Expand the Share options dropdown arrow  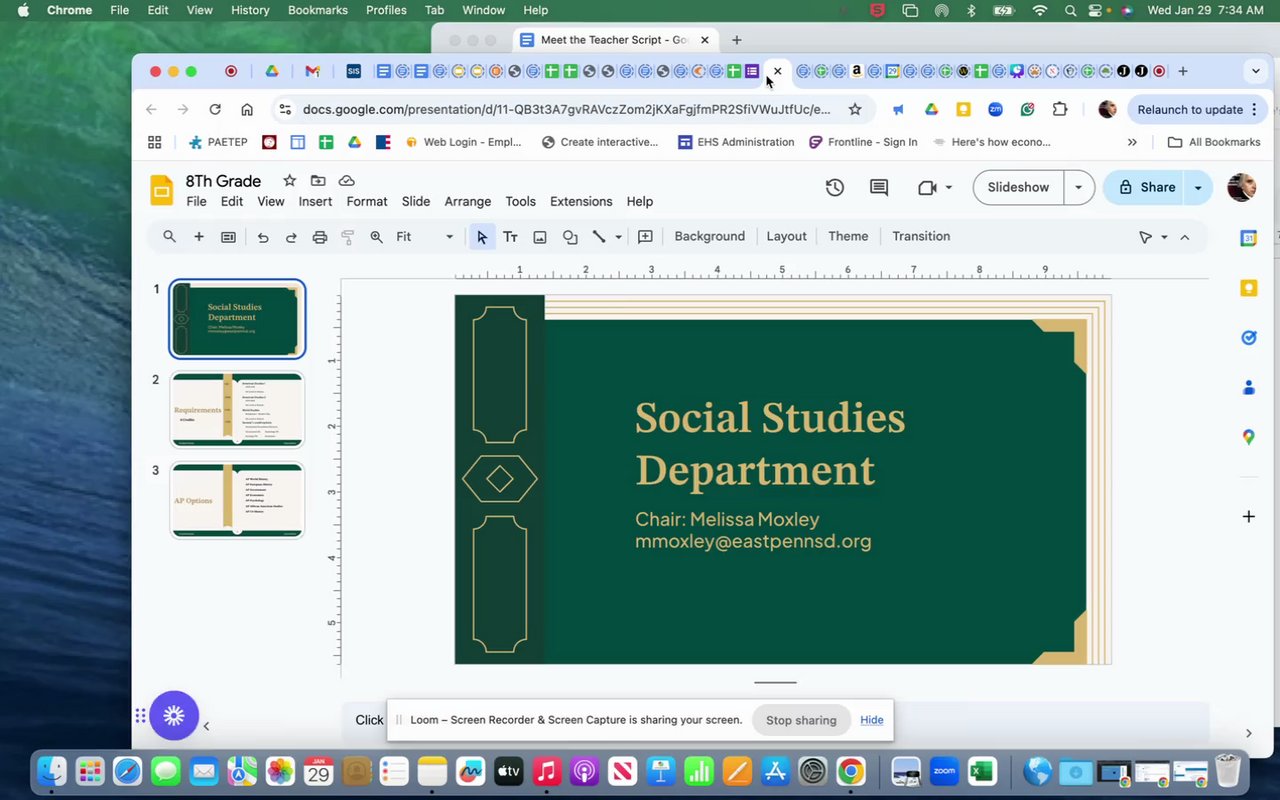point(1198,187)
